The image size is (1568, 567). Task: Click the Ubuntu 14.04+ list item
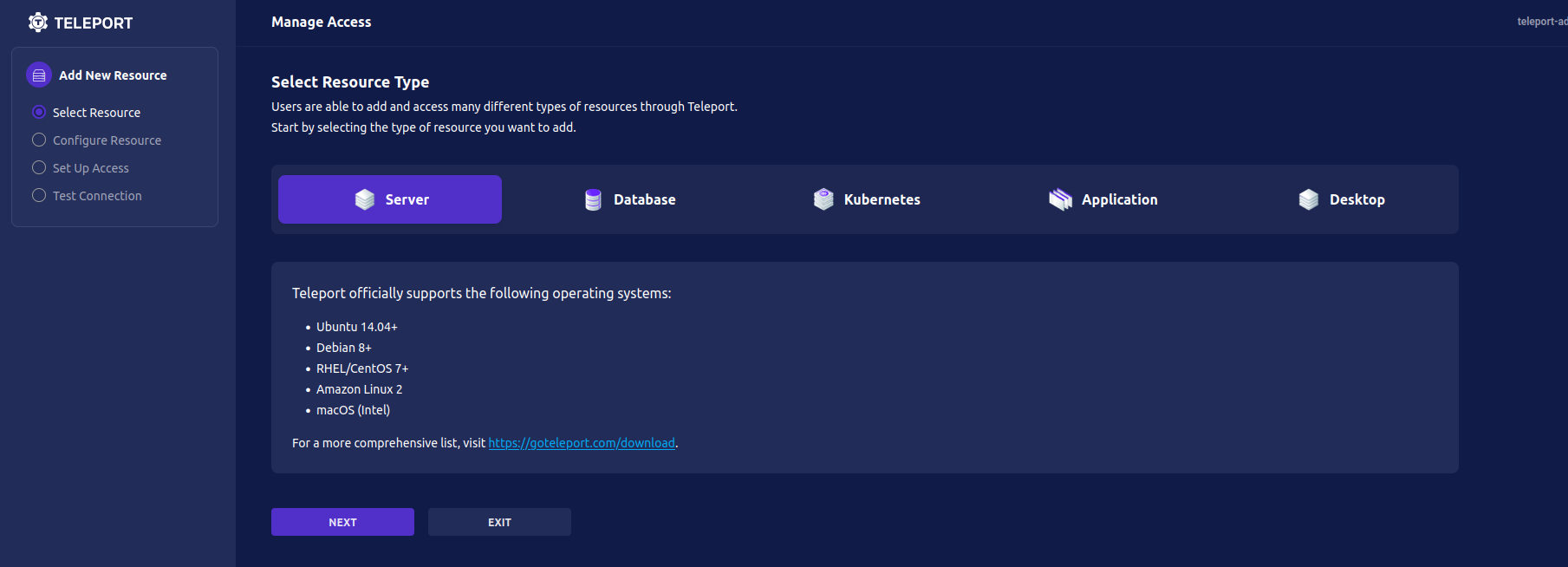356,327
